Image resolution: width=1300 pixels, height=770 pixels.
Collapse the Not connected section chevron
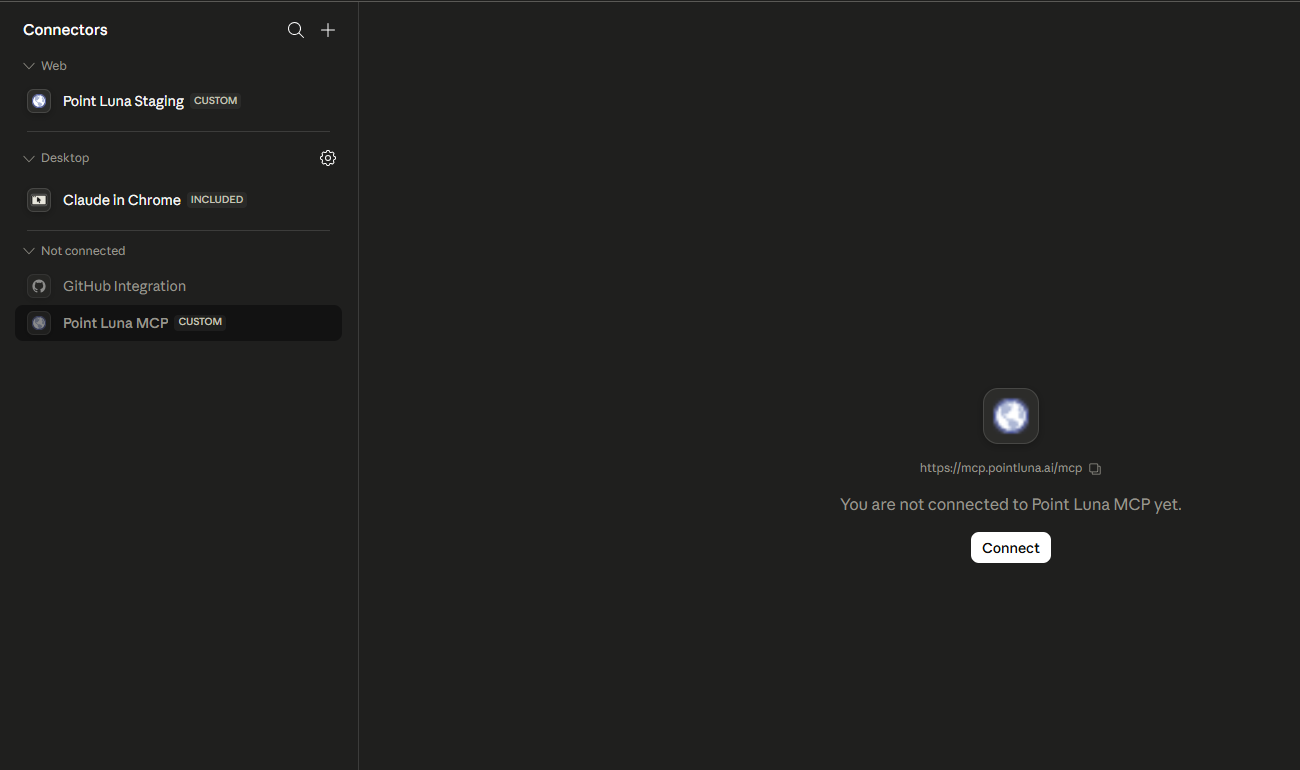click(x=29, y=251)
